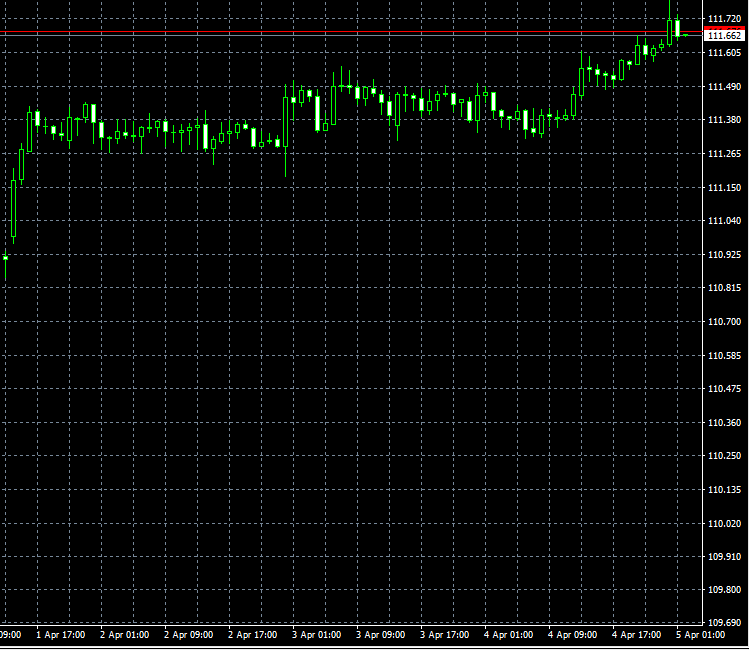Screen dimensions: 749x650
Task: Click the 3 Apr 01:00 time label
Action: 317,635
